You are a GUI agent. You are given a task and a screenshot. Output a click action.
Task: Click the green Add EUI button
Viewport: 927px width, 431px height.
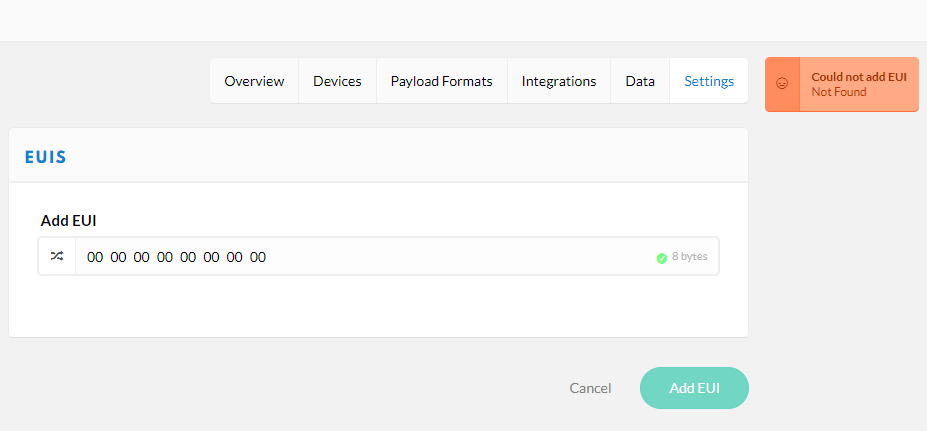[x=694, y=388]
